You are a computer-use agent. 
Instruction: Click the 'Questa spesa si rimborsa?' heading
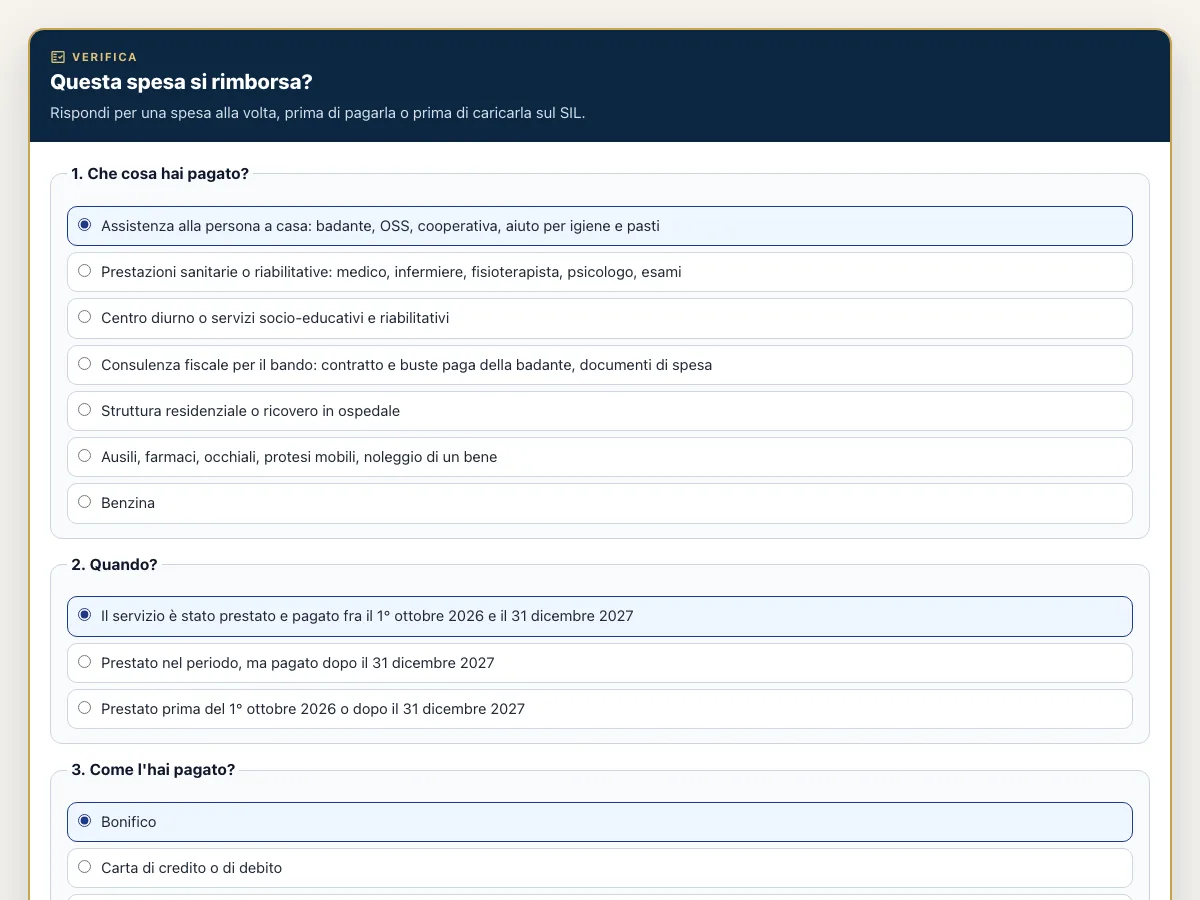(181, 82)
